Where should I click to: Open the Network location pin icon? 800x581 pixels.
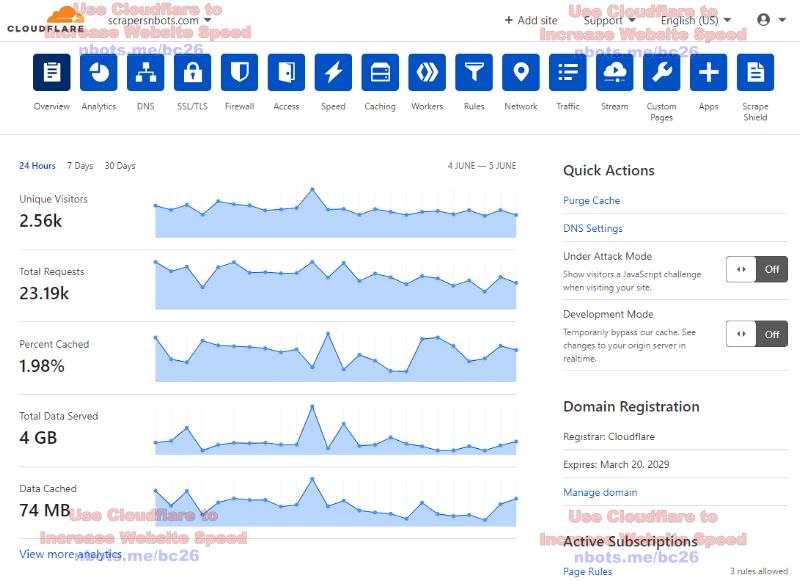coord(521,72)
